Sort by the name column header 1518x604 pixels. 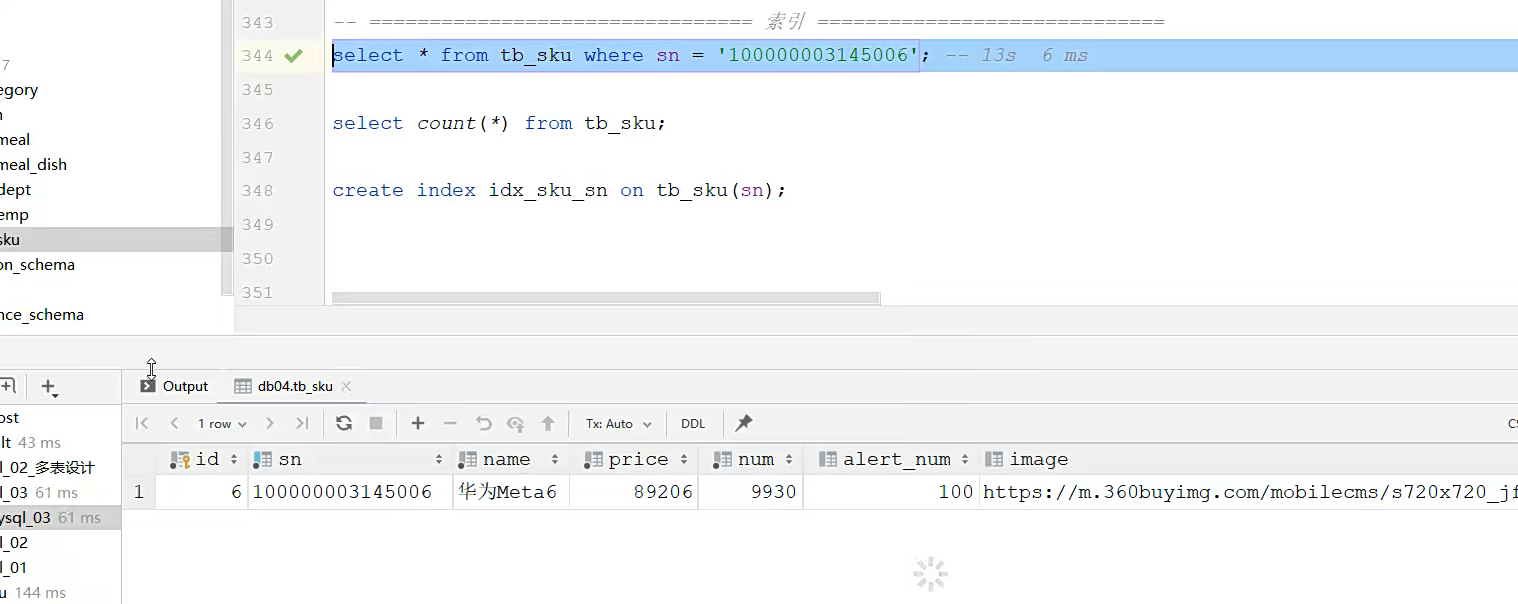pos(511,460)
